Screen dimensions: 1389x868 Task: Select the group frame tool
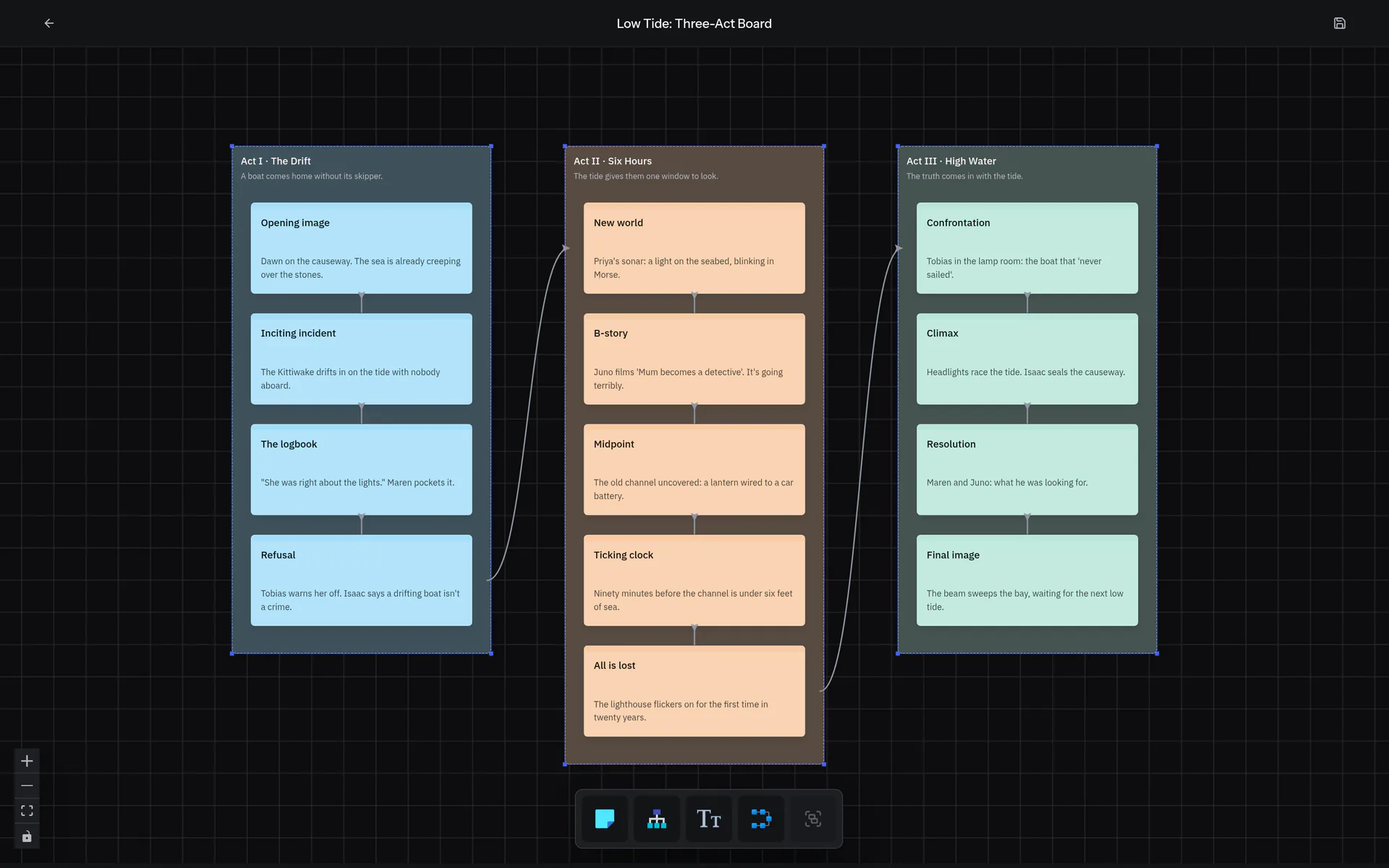pos(813,819)
